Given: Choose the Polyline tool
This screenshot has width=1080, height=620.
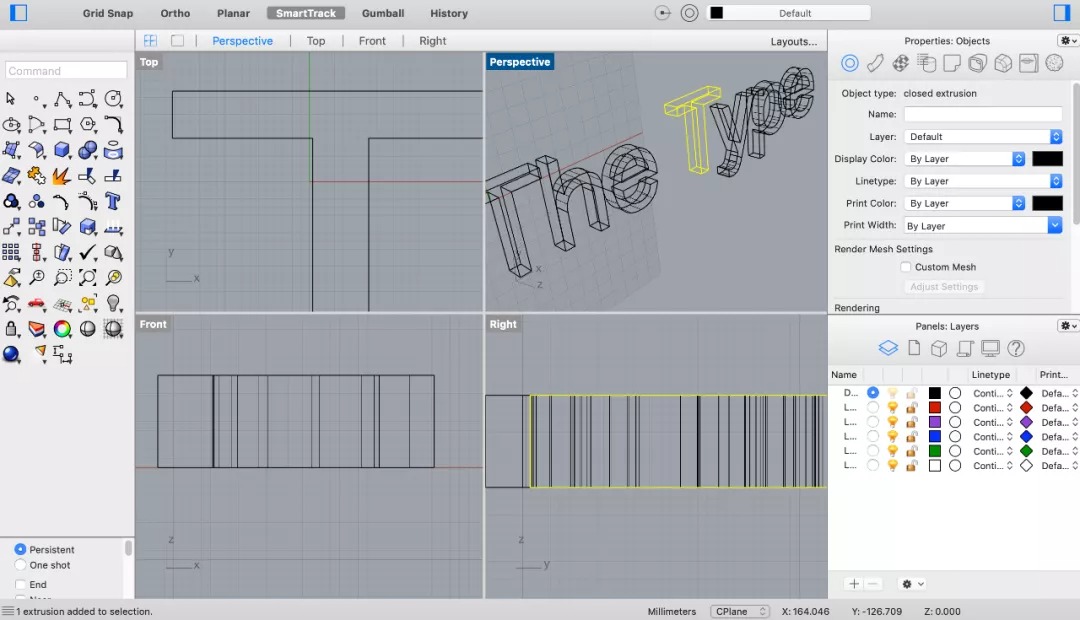Looking at the screenshot, I should coord(62,99).
